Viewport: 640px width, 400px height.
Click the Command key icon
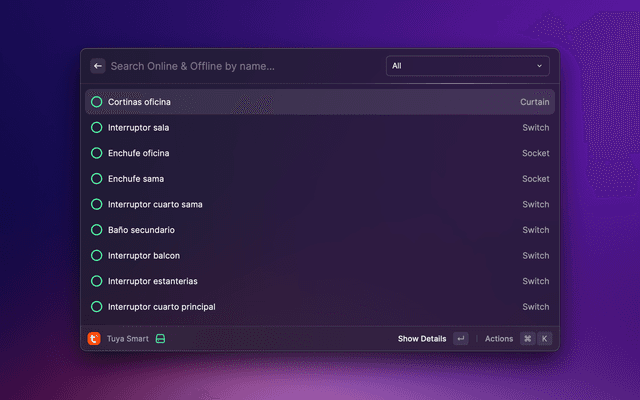click(527, 339)
